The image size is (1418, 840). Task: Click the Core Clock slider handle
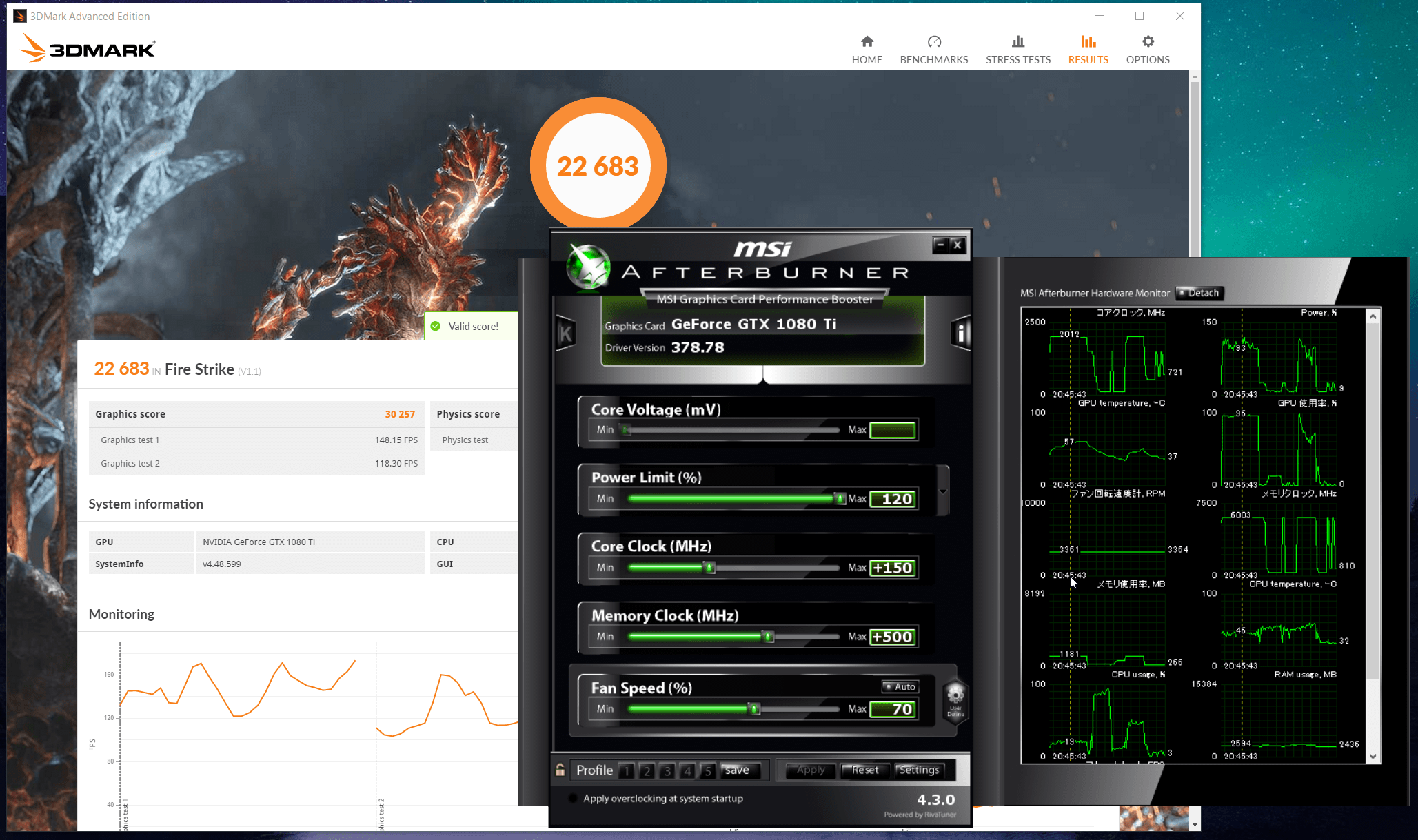[x=709, y=568]
